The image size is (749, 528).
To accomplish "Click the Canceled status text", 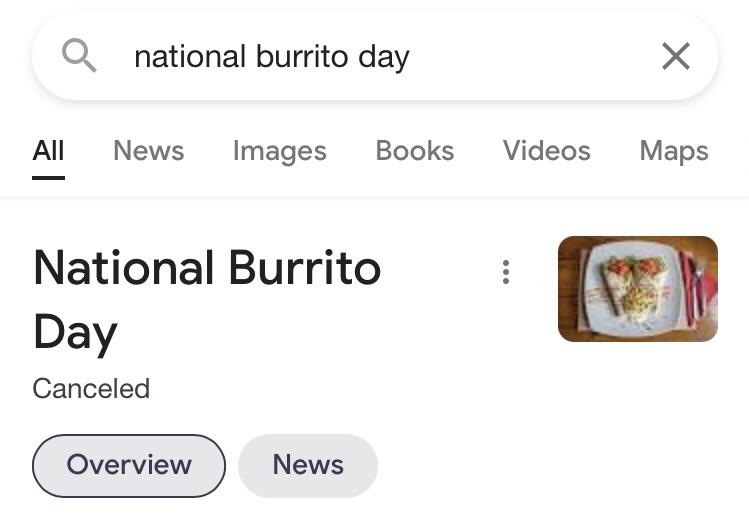I will pyautogui.click(x=91, y=388).
